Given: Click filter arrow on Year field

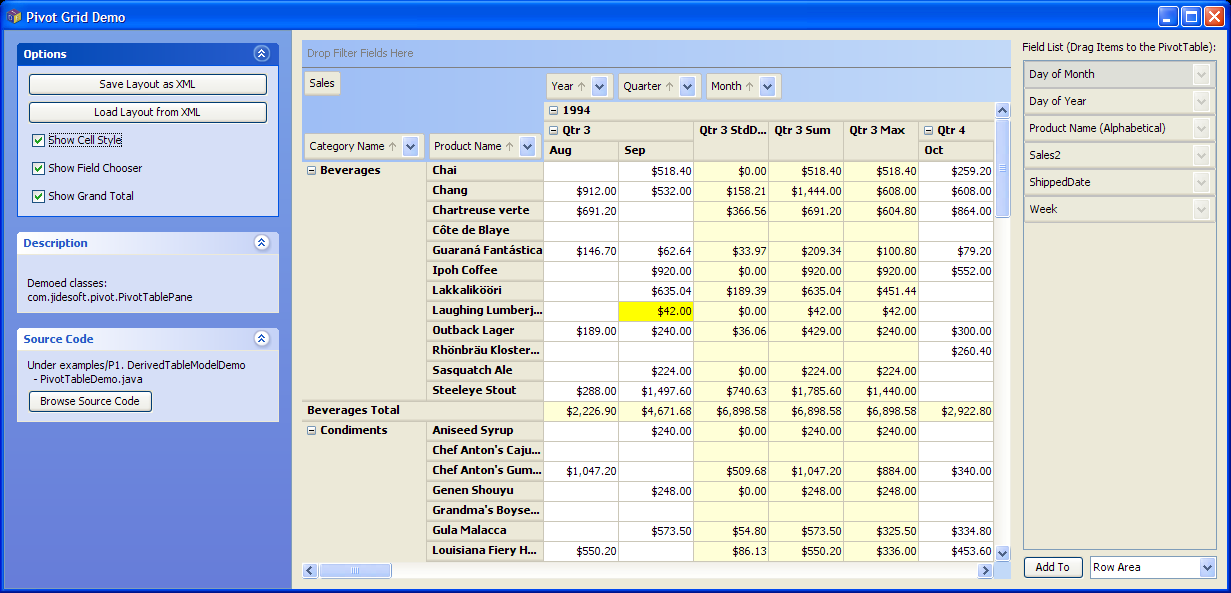Looking at the screenshot, I should click(599, 86).
